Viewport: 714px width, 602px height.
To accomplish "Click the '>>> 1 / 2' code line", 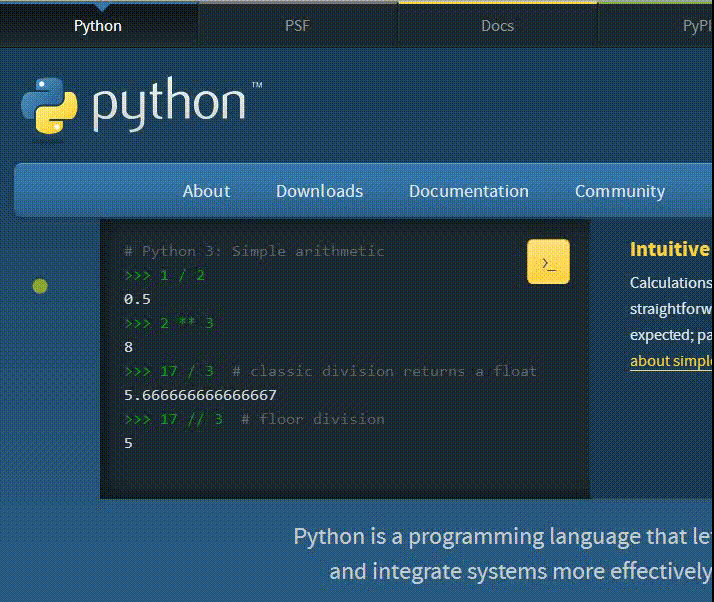I will (164, 275).
